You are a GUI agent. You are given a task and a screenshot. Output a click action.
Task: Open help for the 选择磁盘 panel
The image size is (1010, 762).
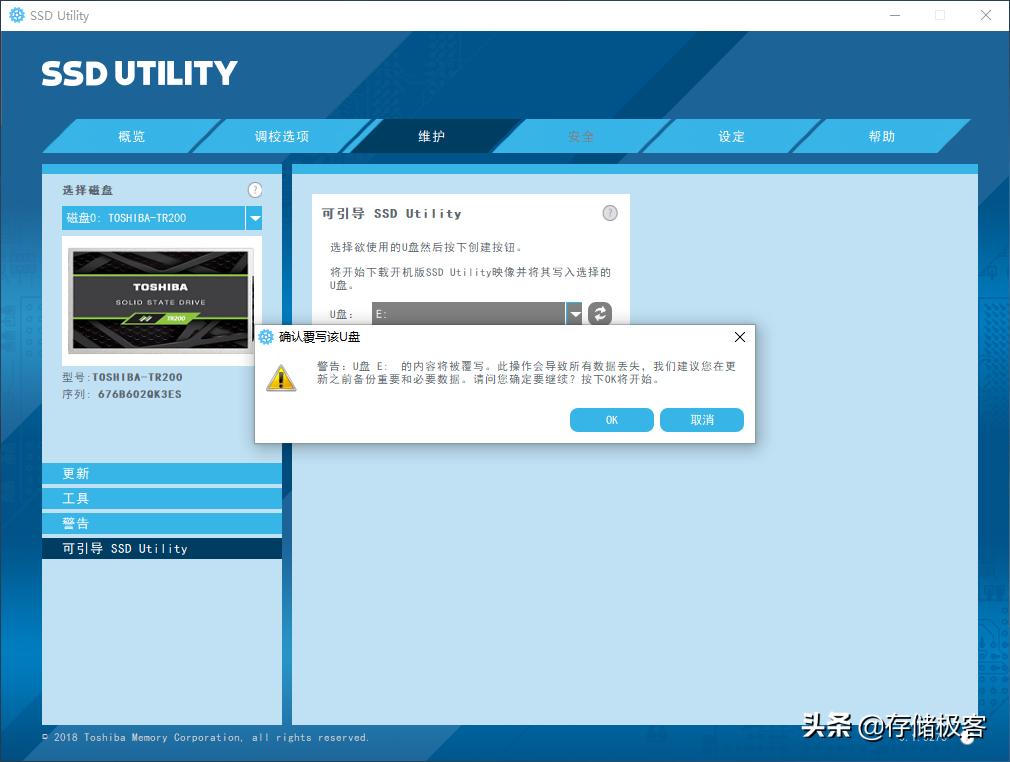pyautogui.click(x=255, y=189)
